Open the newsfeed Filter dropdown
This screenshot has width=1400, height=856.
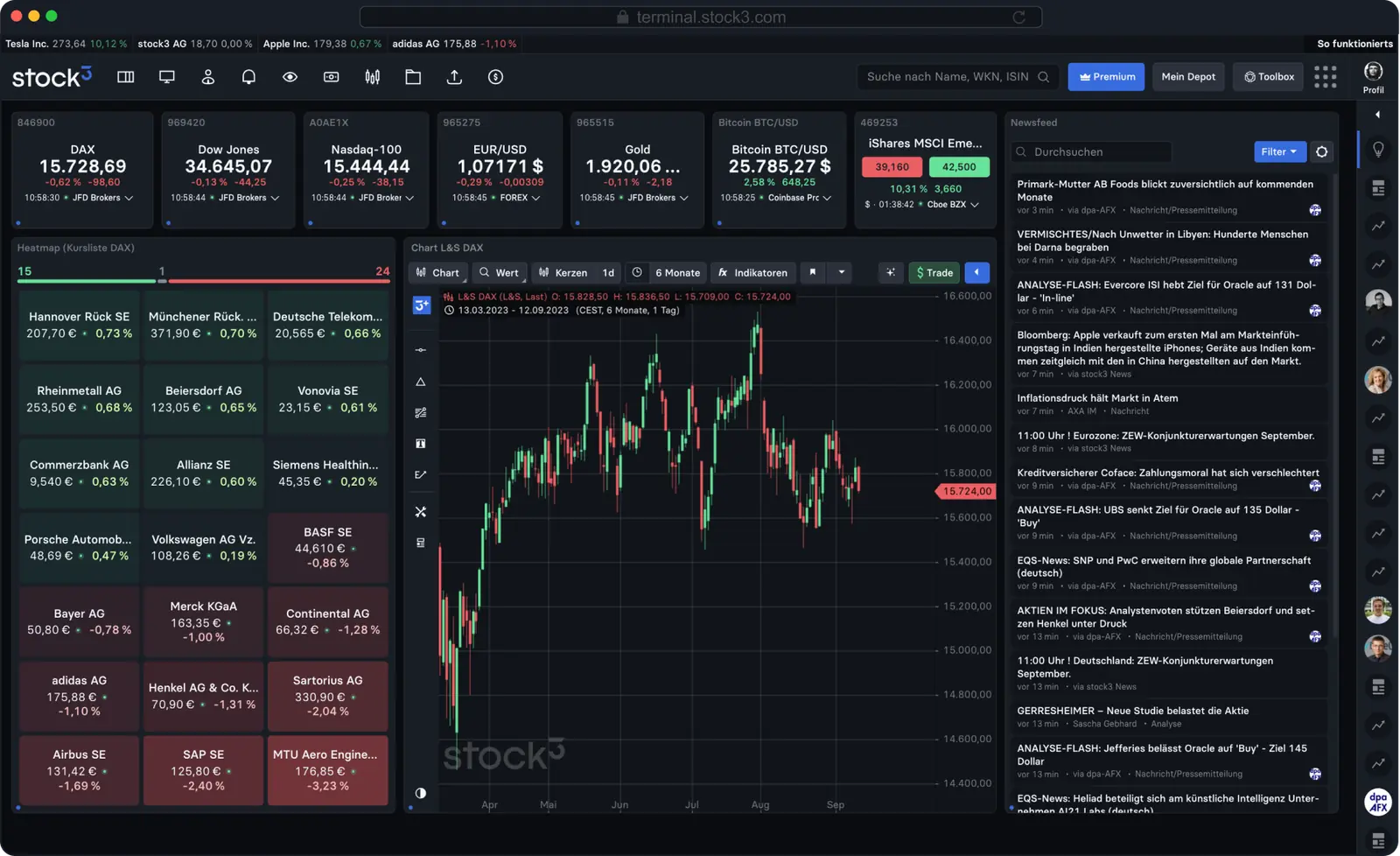[1279, 151]
